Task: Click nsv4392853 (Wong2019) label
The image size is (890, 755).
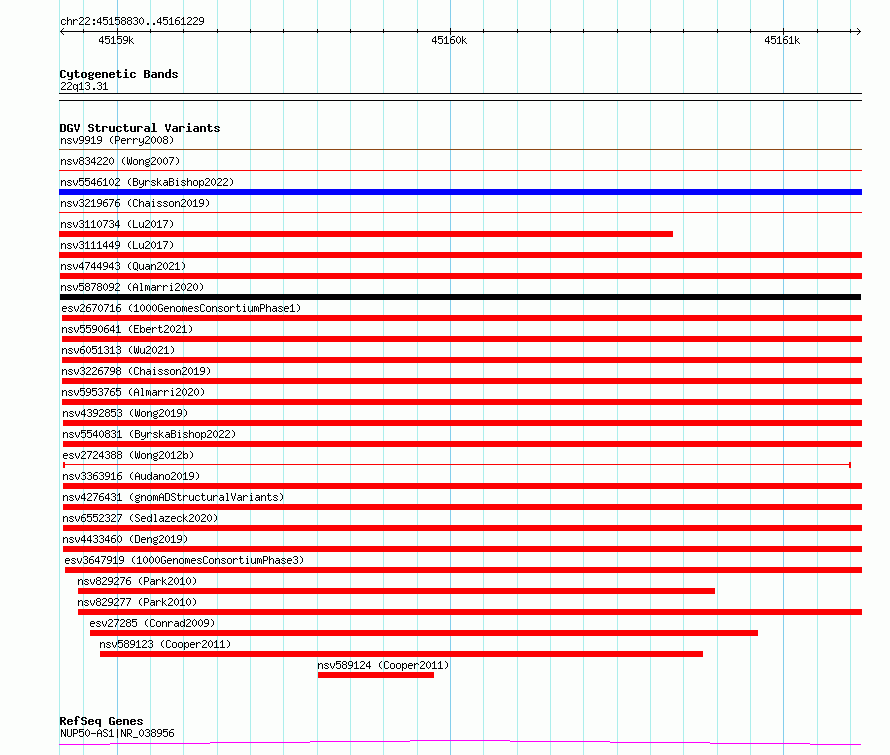Action: pos(125,413)
